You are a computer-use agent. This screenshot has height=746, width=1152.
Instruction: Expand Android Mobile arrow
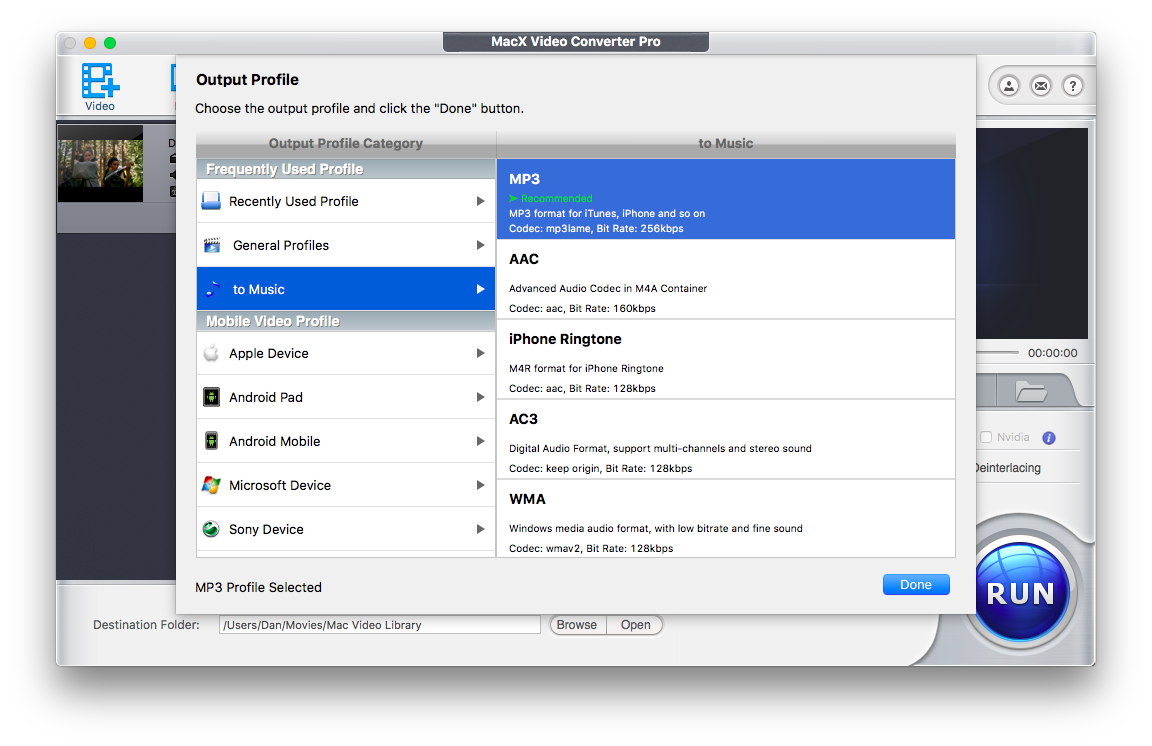[x=480, y=441]
